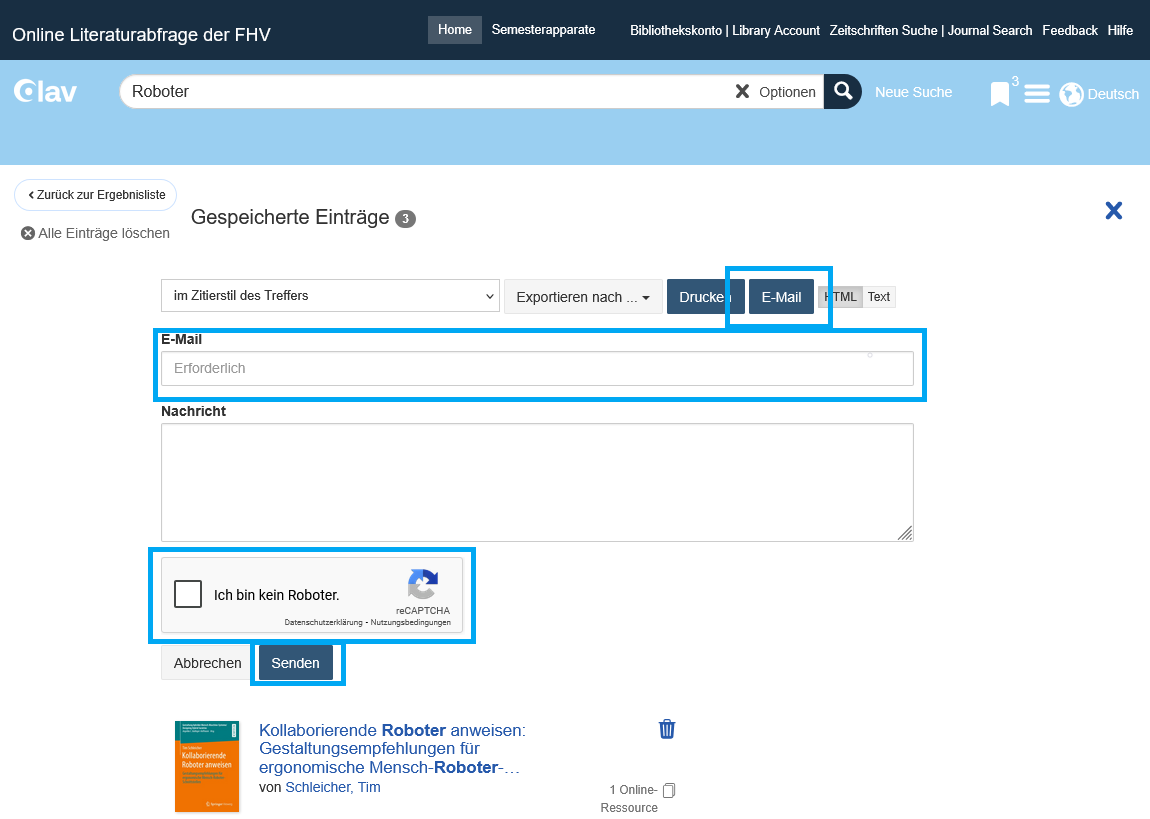Viewport: 1150px width, 819px height.
Task: Click the olav logo
Action: point(46,92)
